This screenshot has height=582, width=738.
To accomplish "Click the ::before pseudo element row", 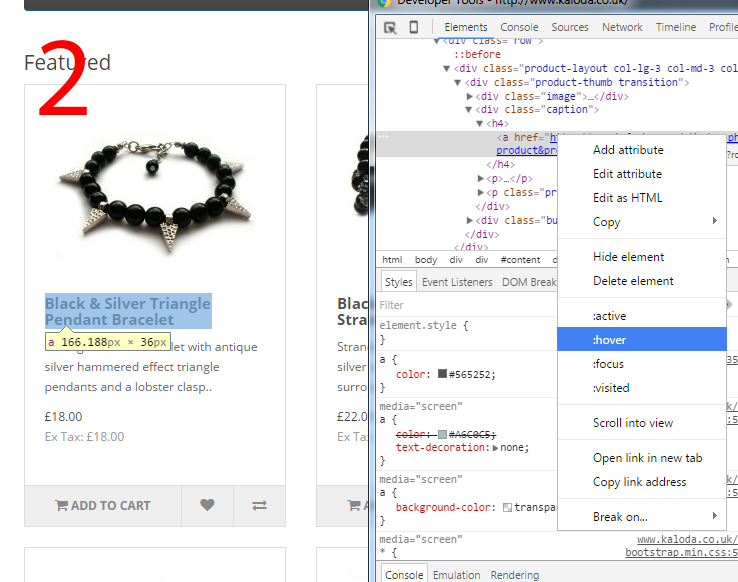I will (477, 55).
